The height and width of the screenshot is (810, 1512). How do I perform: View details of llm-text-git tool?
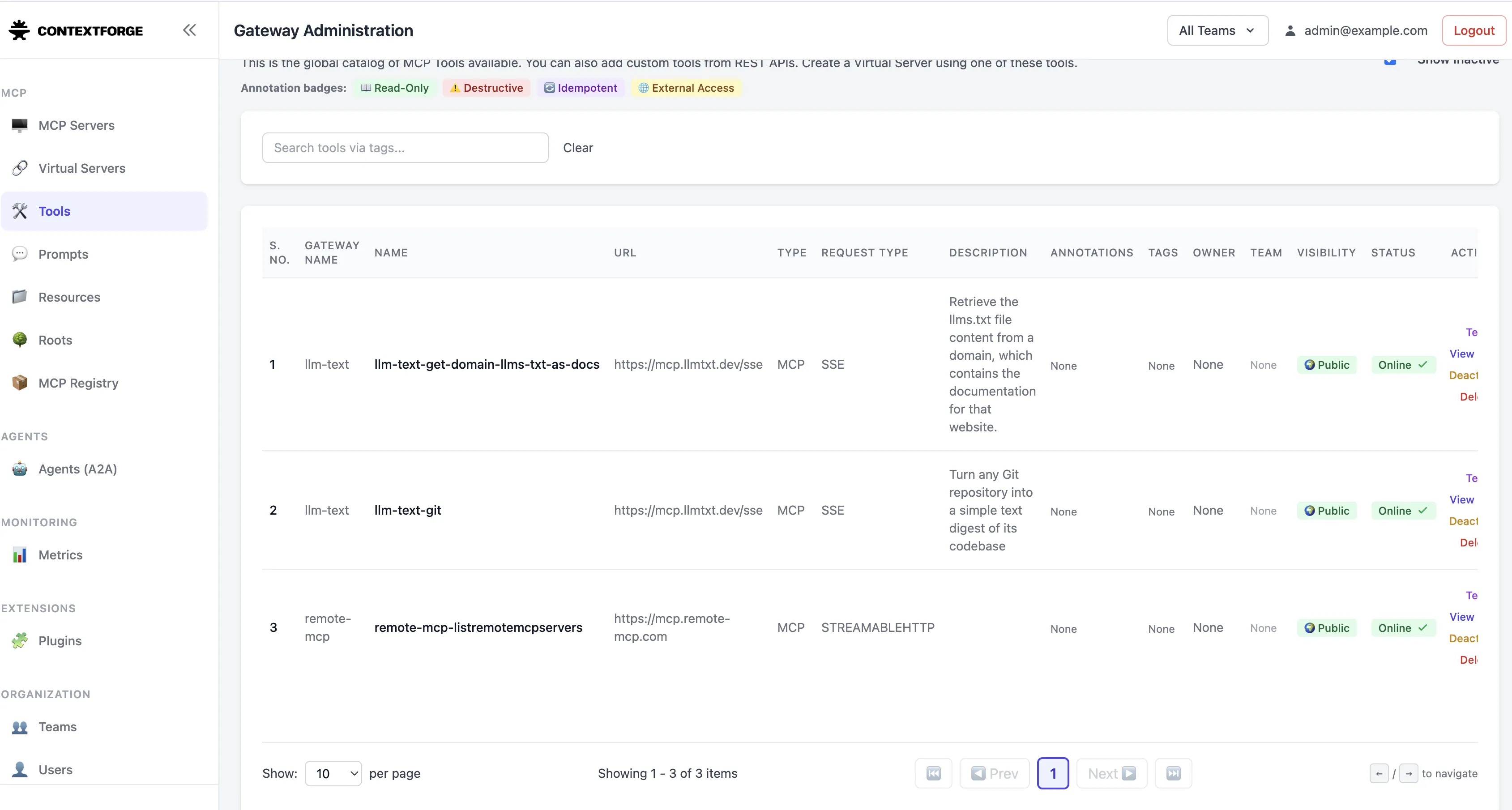point(1461,499)
